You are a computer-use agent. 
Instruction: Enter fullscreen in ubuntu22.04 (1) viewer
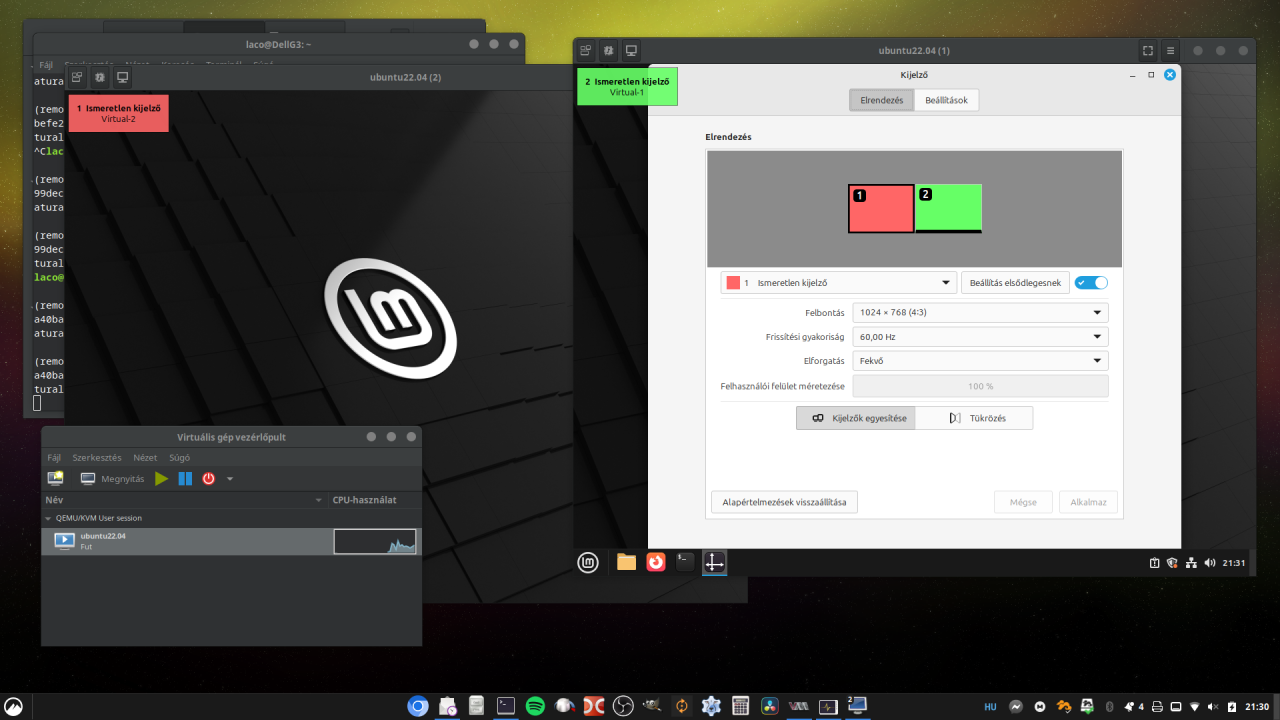click(1147, 51)
